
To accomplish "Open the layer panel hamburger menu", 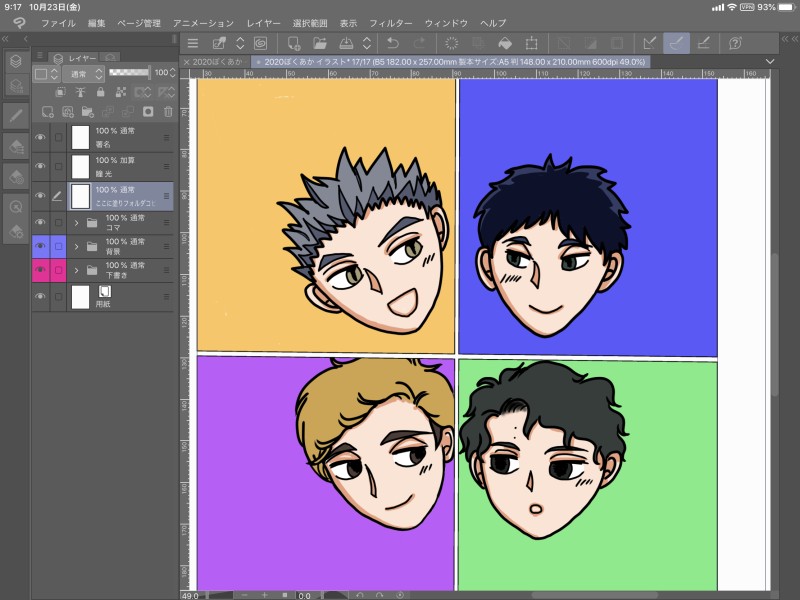I will click(40, 56).
